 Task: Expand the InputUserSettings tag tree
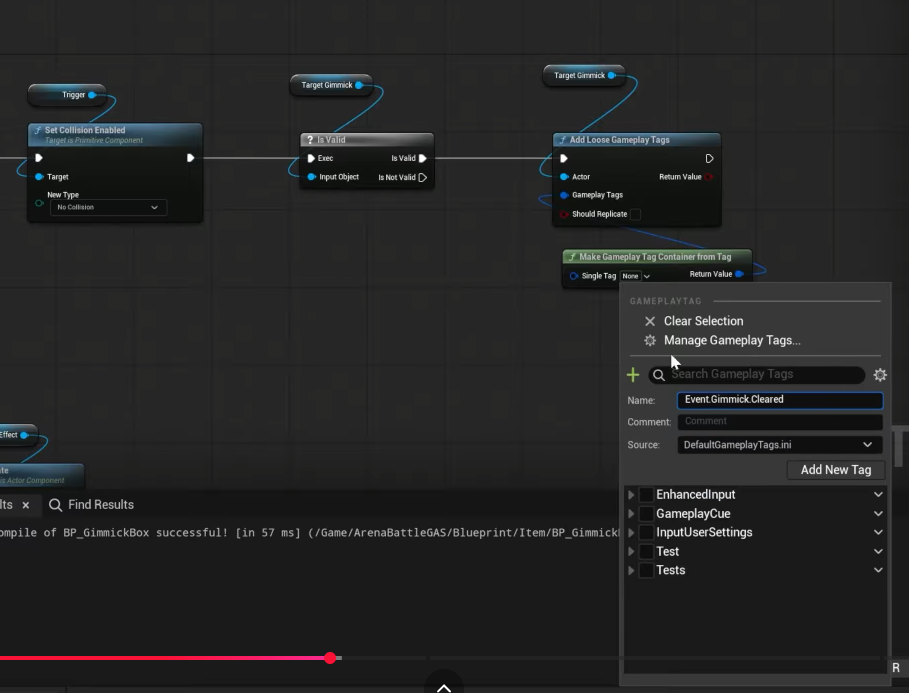tap(631, 533)
